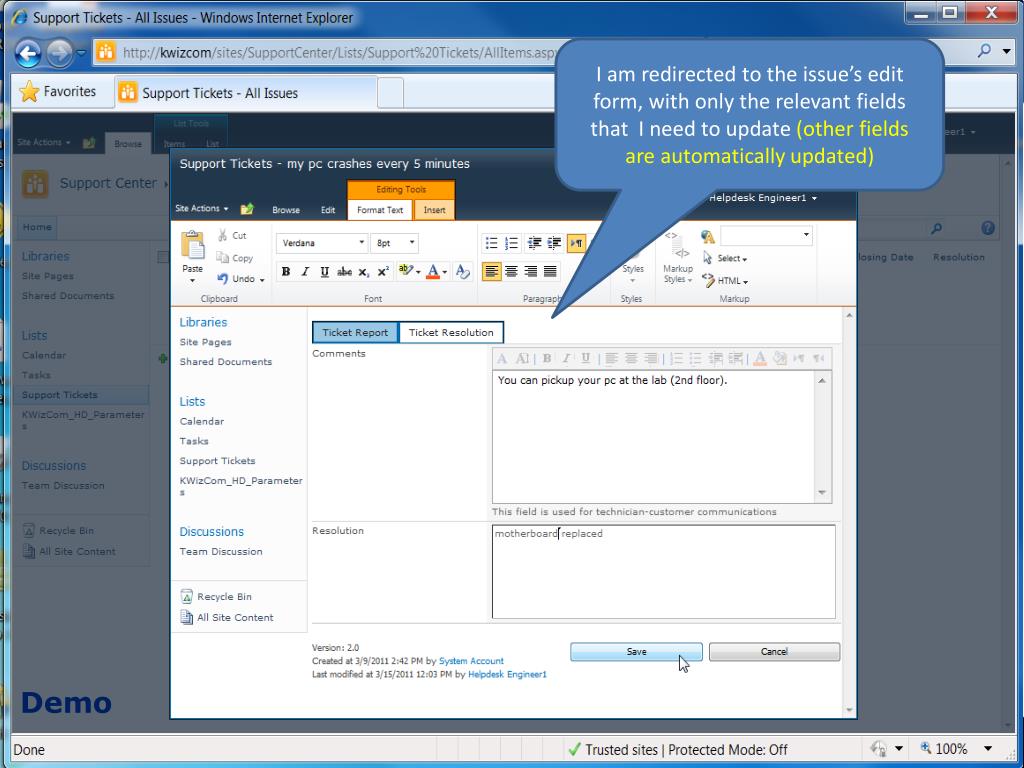1024x768 pixels.
Task: Click the Copy icon in the Clipboard group
Action: coord(223,258)
